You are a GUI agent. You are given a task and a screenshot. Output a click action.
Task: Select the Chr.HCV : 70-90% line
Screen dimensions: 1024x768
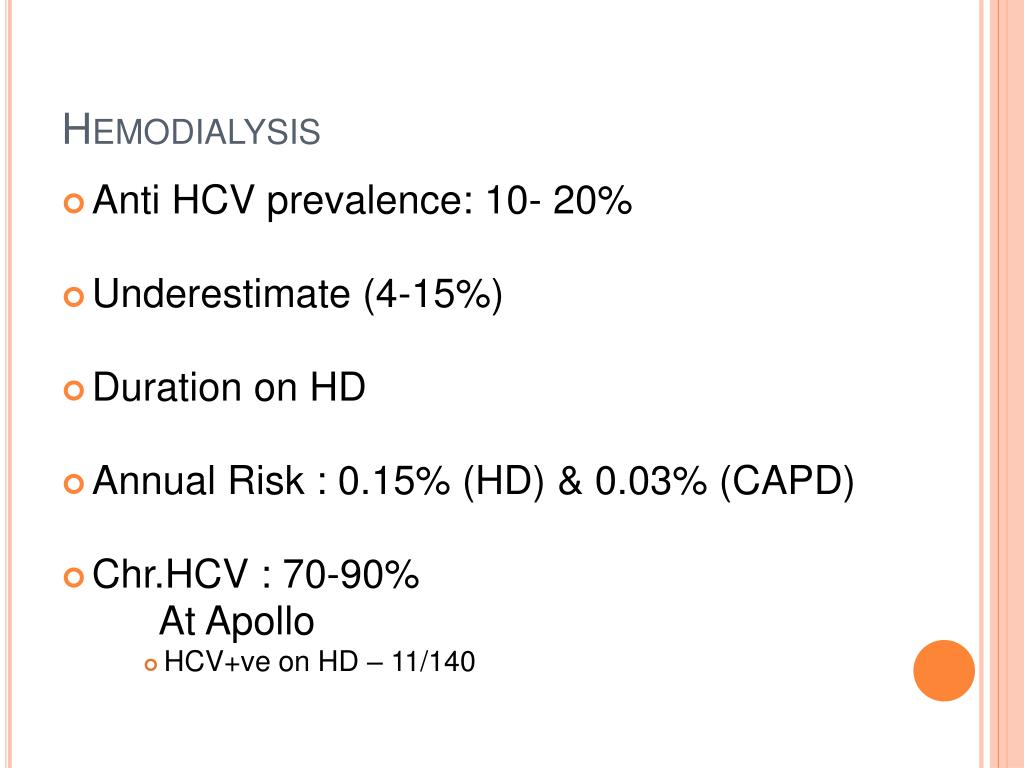pos(255,575)
